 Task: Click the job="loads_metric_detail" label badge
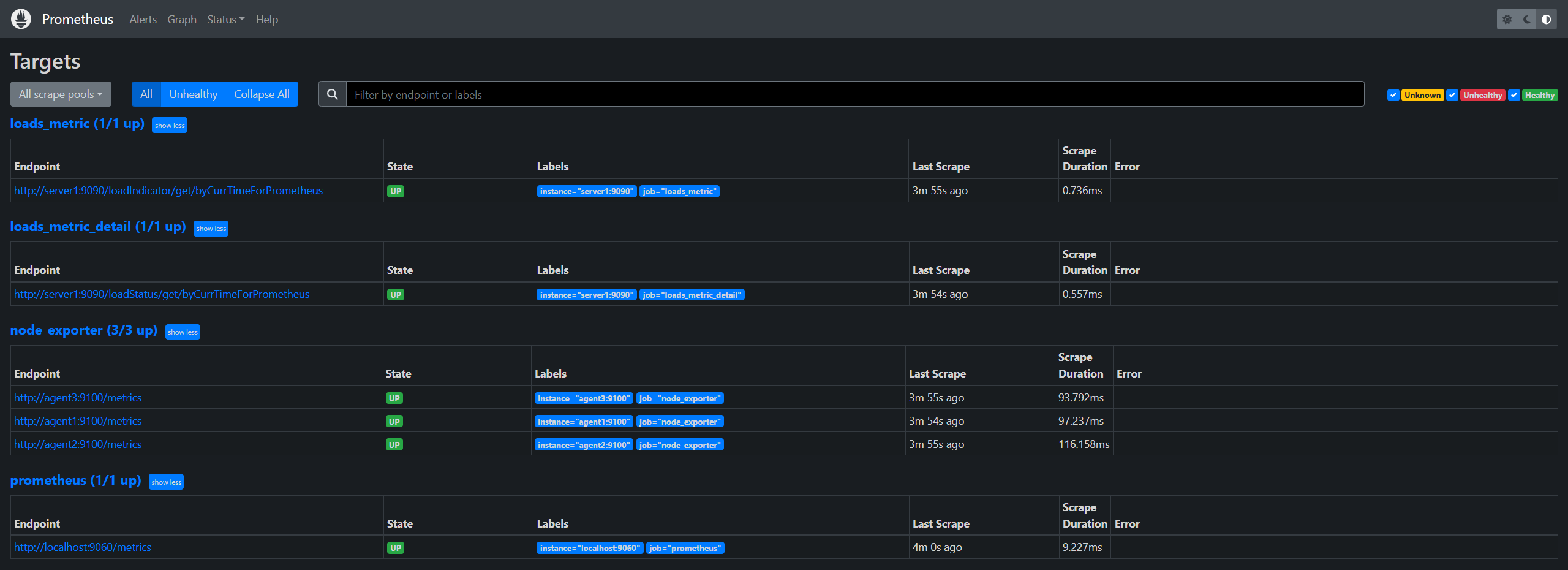click(x=692, y=295)
